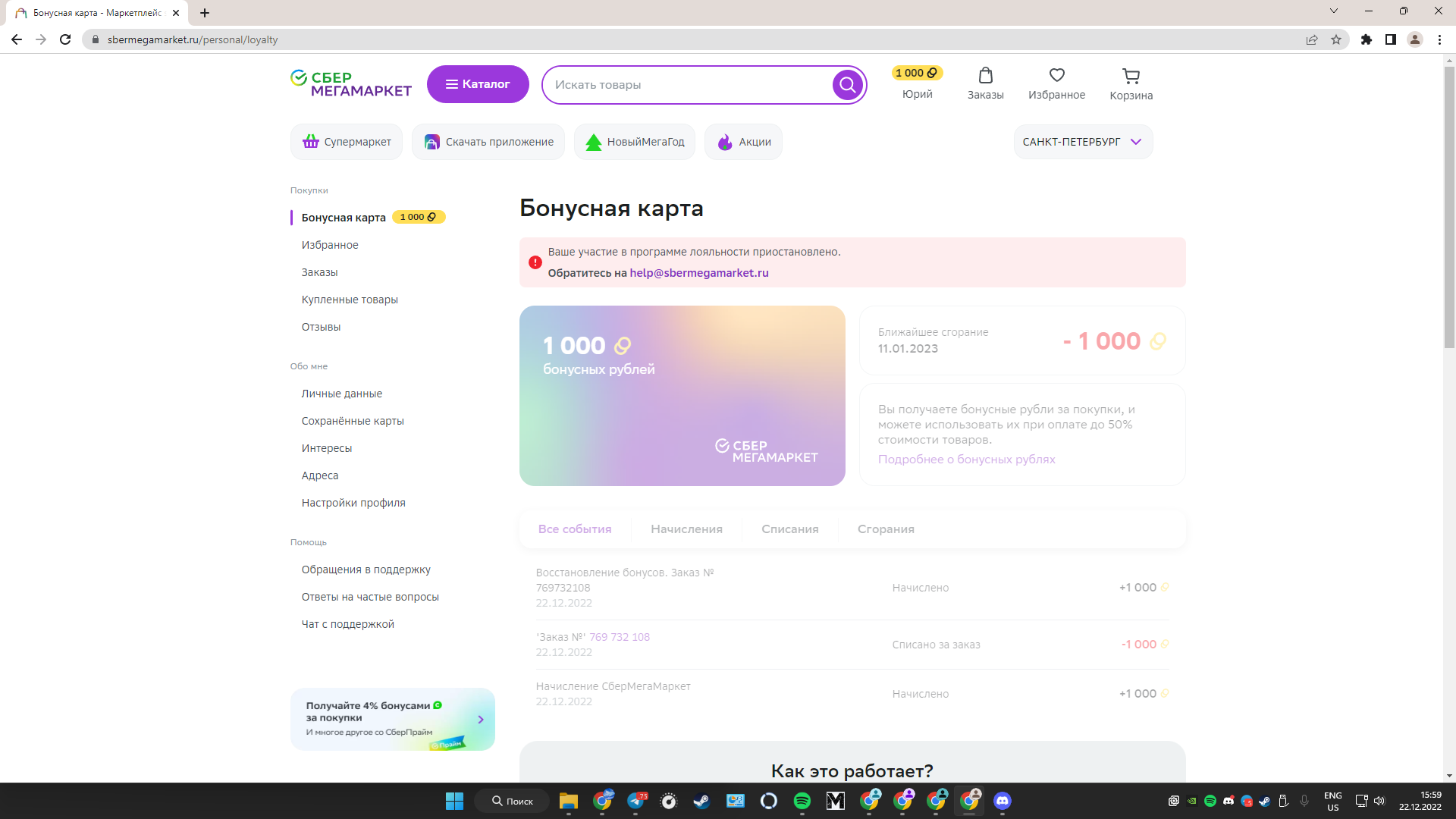Image resolution: width=1456 pixels, height=819 pixels.
Task: Open the Chrome profile avatar
Action: click(1415, 39)
